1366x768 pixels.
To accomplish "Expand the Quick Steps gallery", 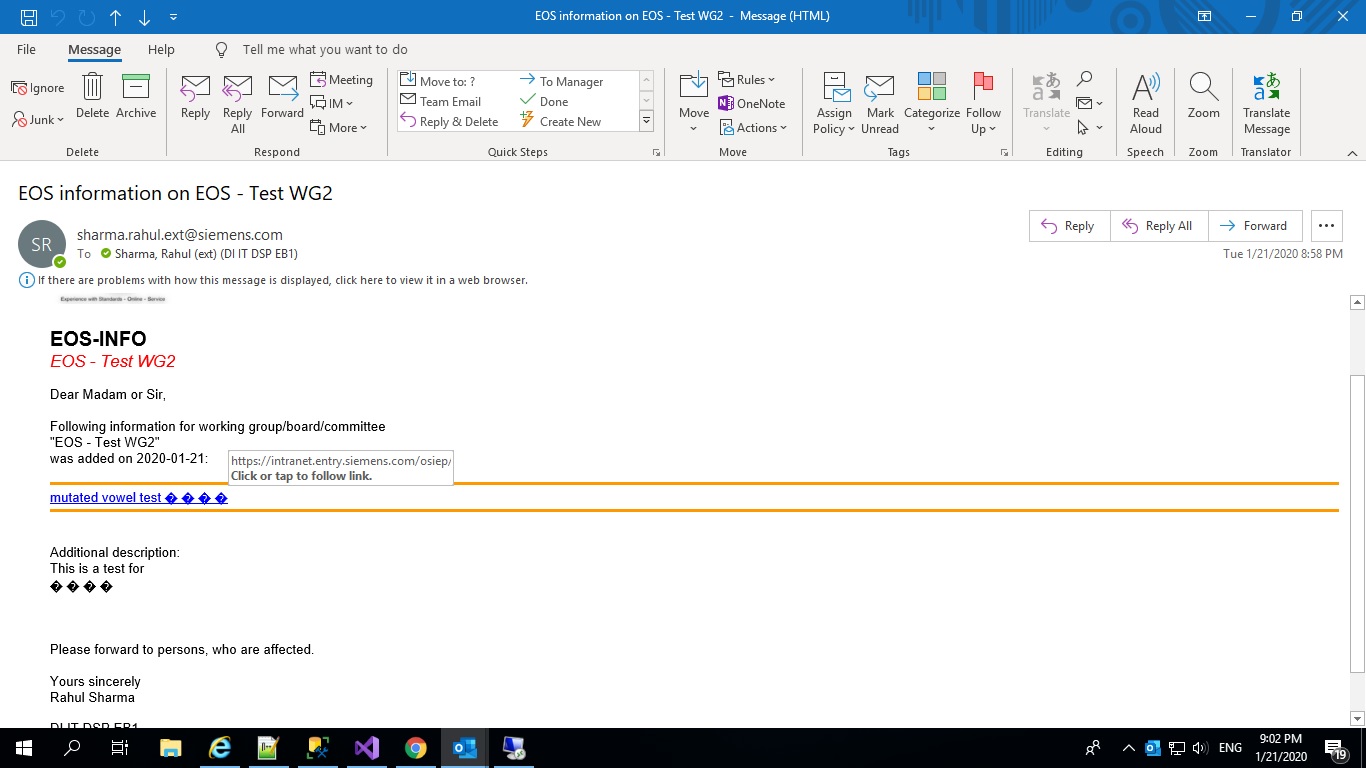I will click(646, 121).
